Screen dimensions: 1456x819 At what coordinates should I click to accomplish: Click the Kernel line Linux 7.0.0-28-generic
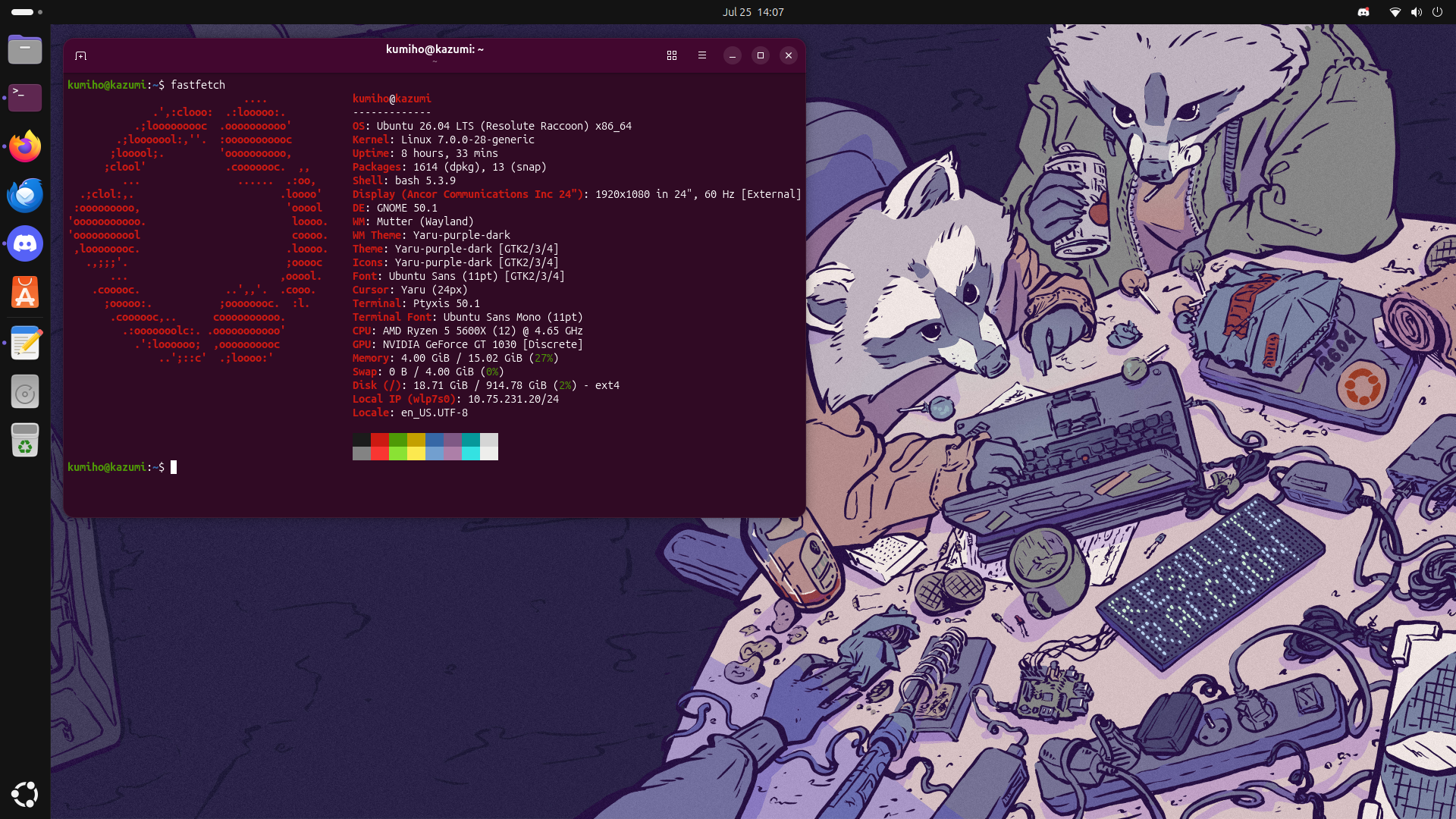pyautogui.click(x=444, y=140)
